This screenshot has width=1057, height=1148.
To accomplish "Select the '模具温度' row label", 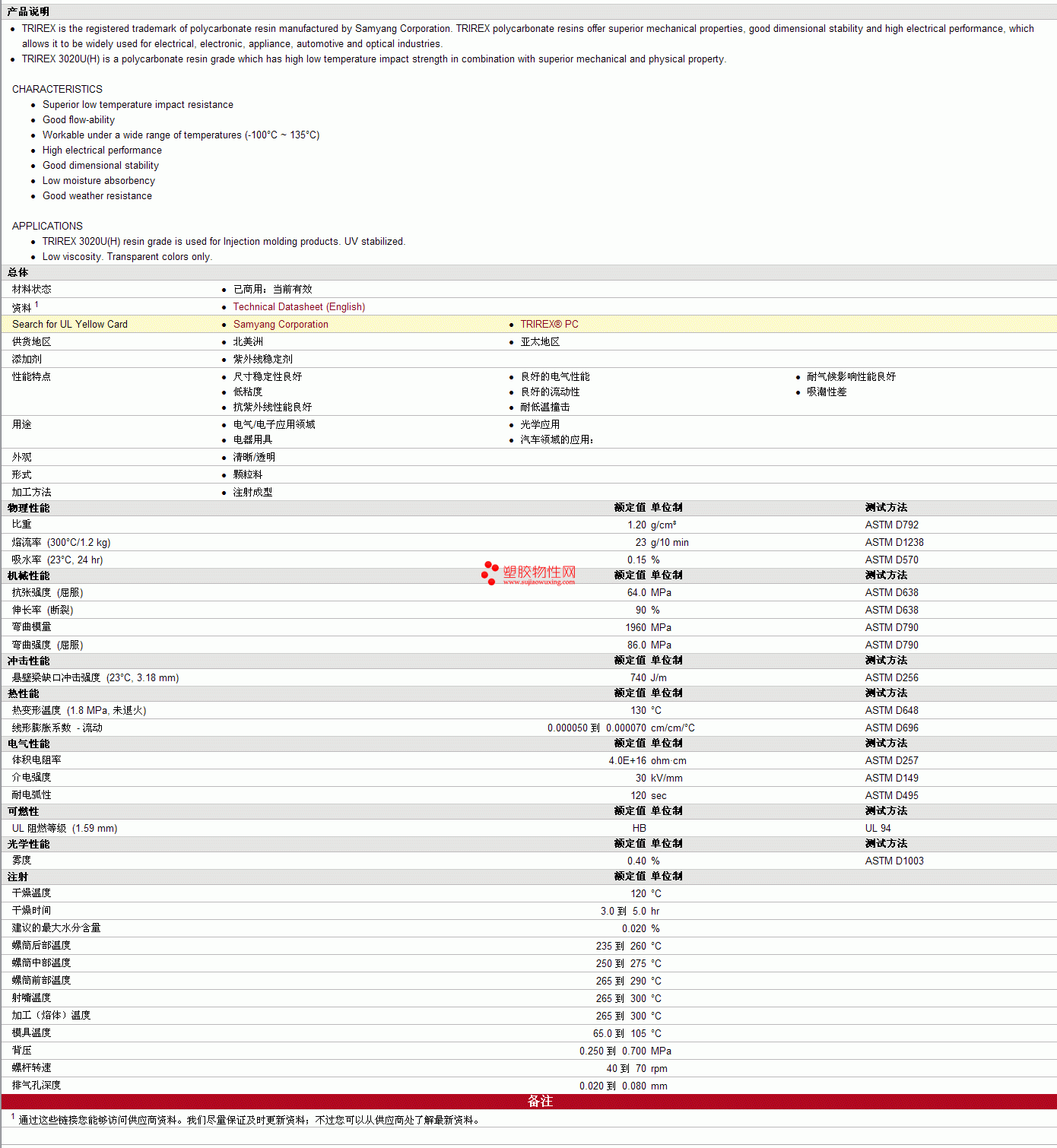I will pos(31,1033).
